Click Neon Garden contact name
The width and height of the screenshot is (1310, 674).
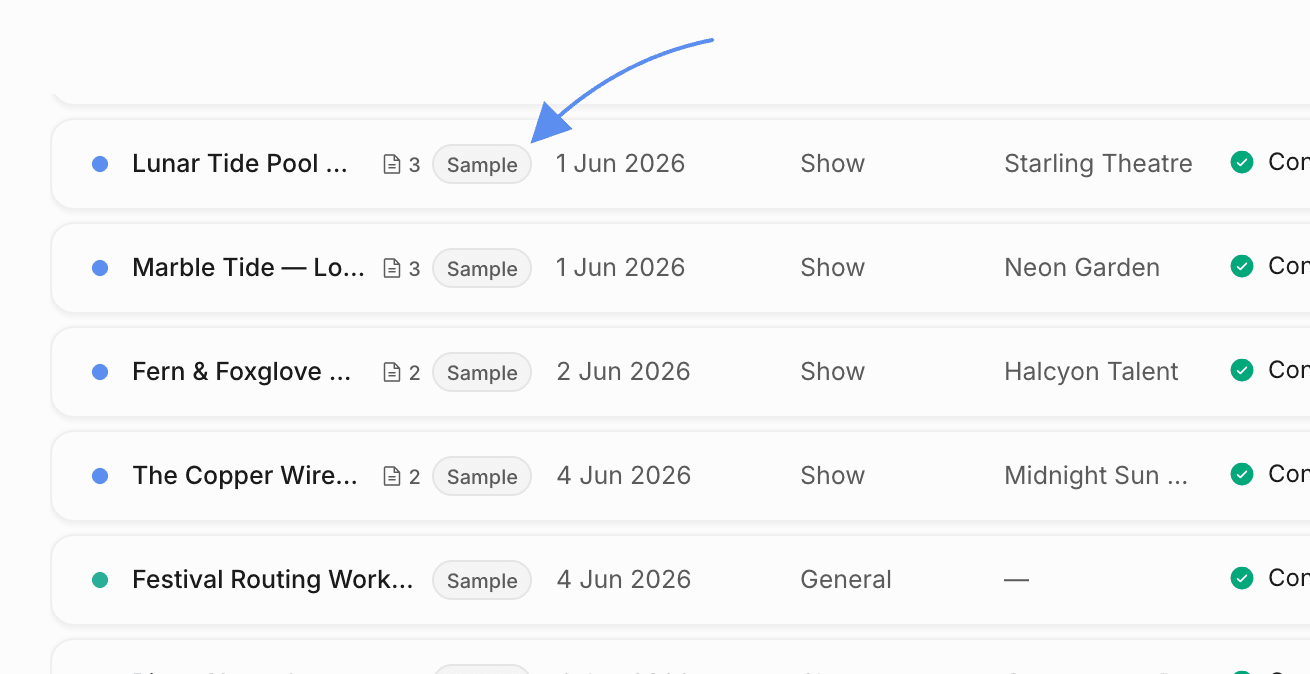[x=1082, y=268]
